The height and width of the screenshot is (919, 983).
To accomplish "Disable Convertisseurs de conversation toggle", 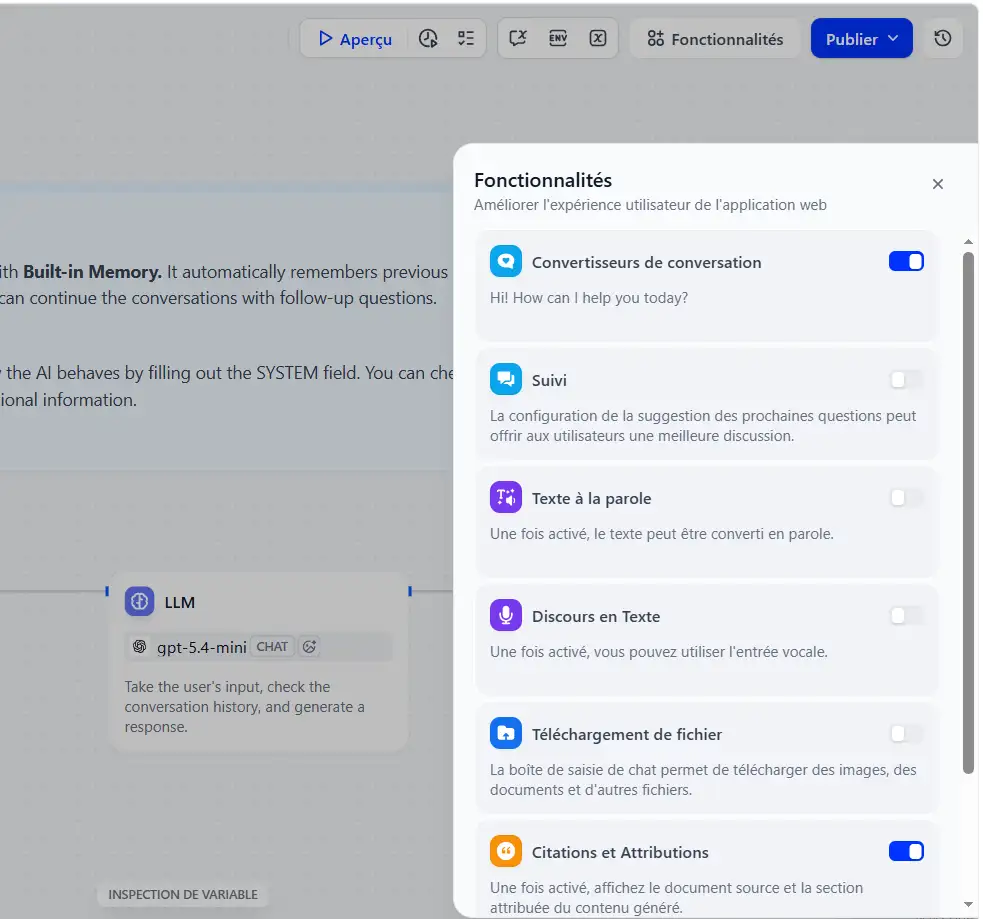I will coord(906,261).
